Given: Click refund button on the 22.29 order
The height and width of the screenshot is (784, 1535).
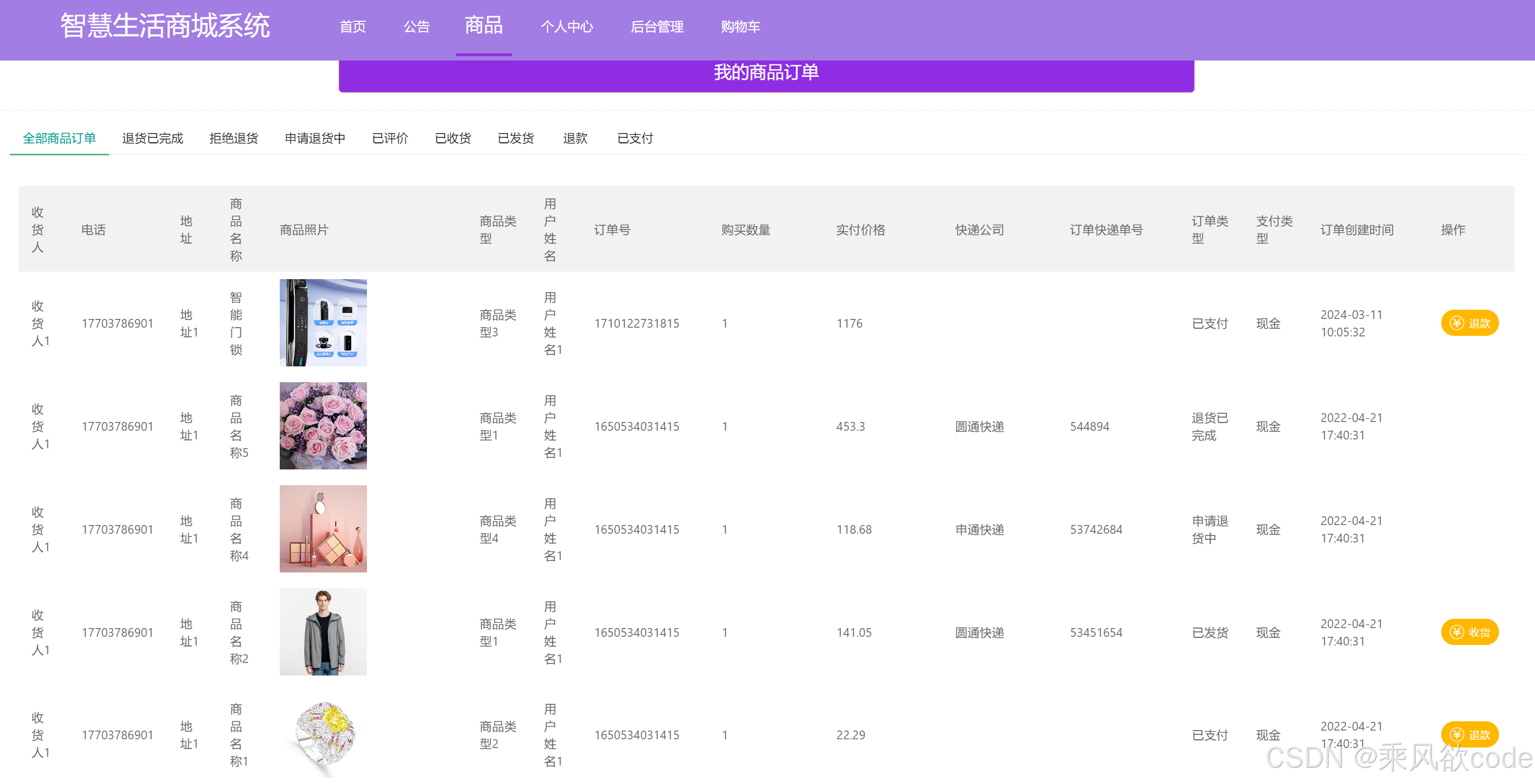Looking at the screenshot, I should point(1469,734).
